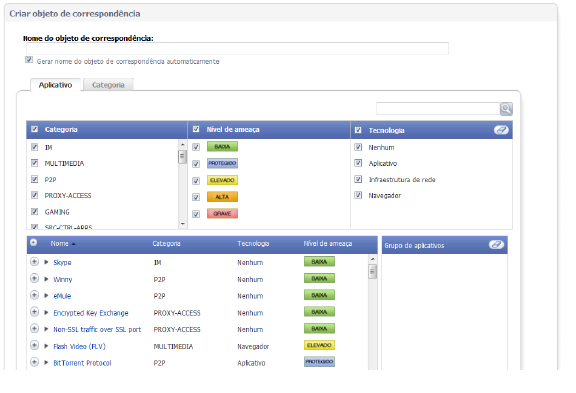The height and width of the screenshot is (393, 576).
Task: Uncheck the PROXY-ACCESS category checkbox
Action: point(35,195)
